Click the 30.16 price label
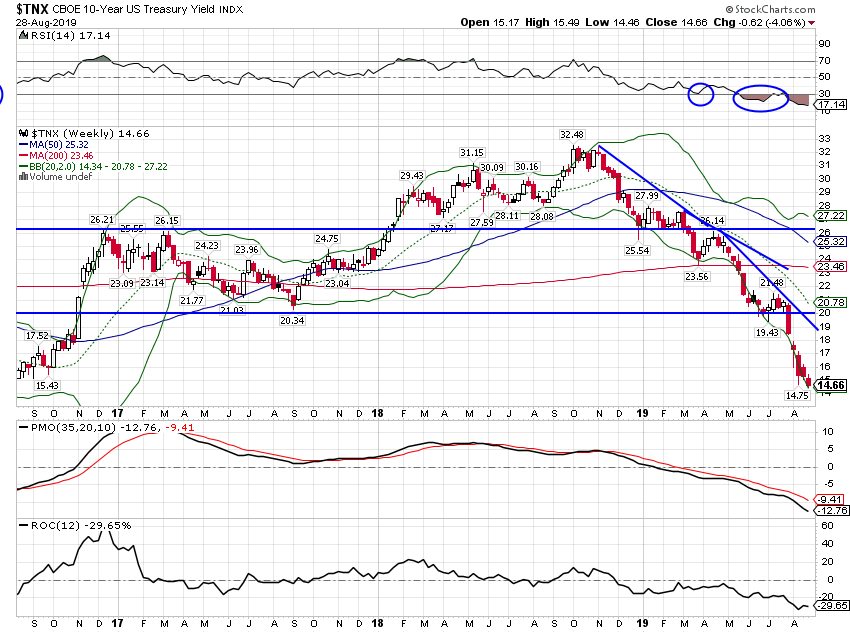 [x=527, y=167]
